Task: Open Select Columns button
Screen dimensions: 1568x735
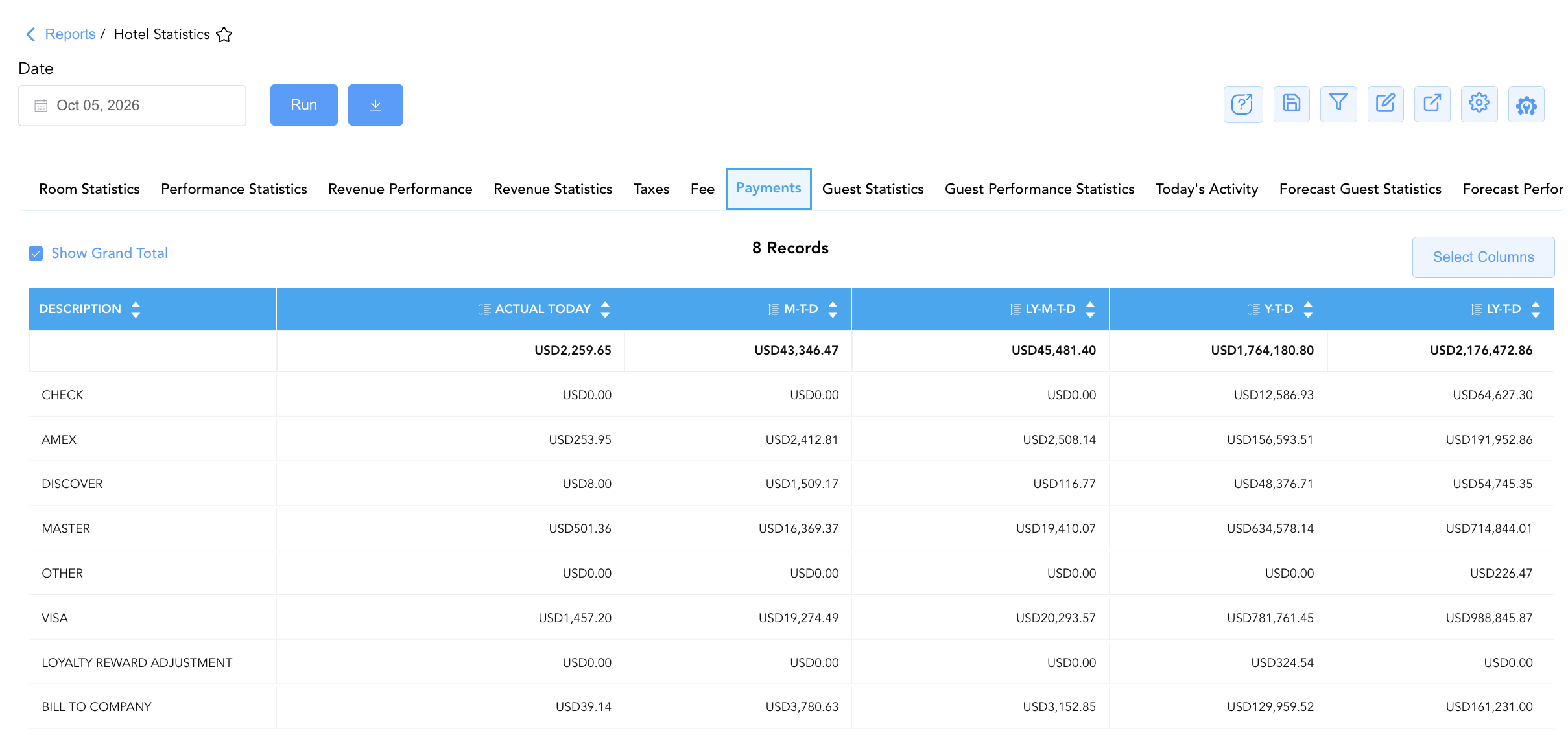Action: tap(1483, 257)
